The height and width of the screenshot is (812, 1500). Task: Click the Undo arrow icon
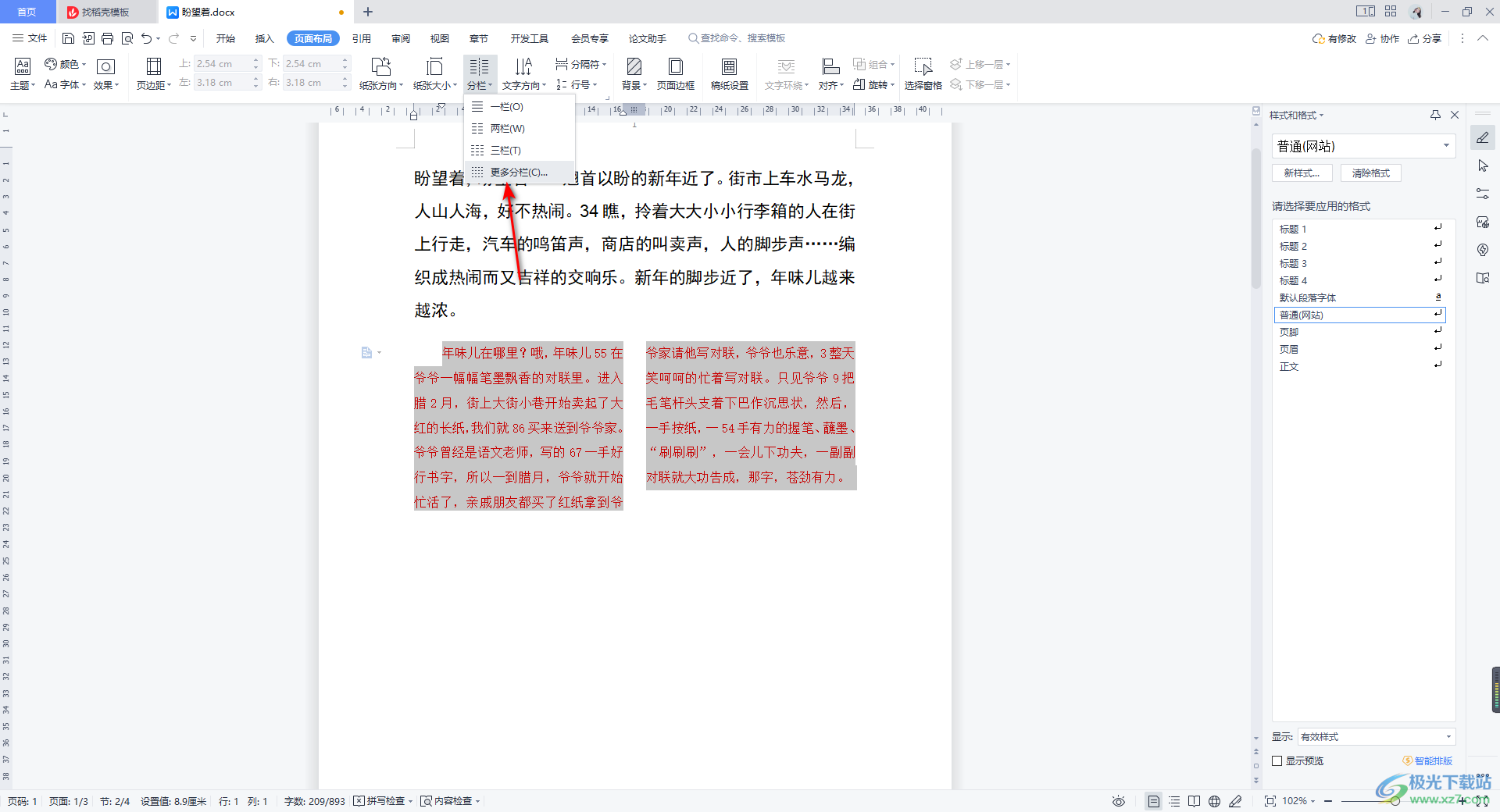(146, 38)
